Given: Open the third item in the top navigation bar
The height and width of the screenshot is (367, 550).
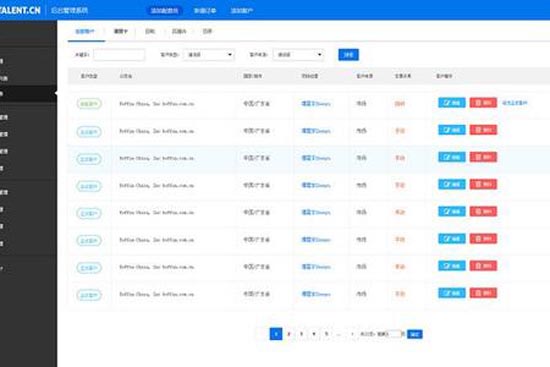Looking at the screenshot, I should click(242, 11).
